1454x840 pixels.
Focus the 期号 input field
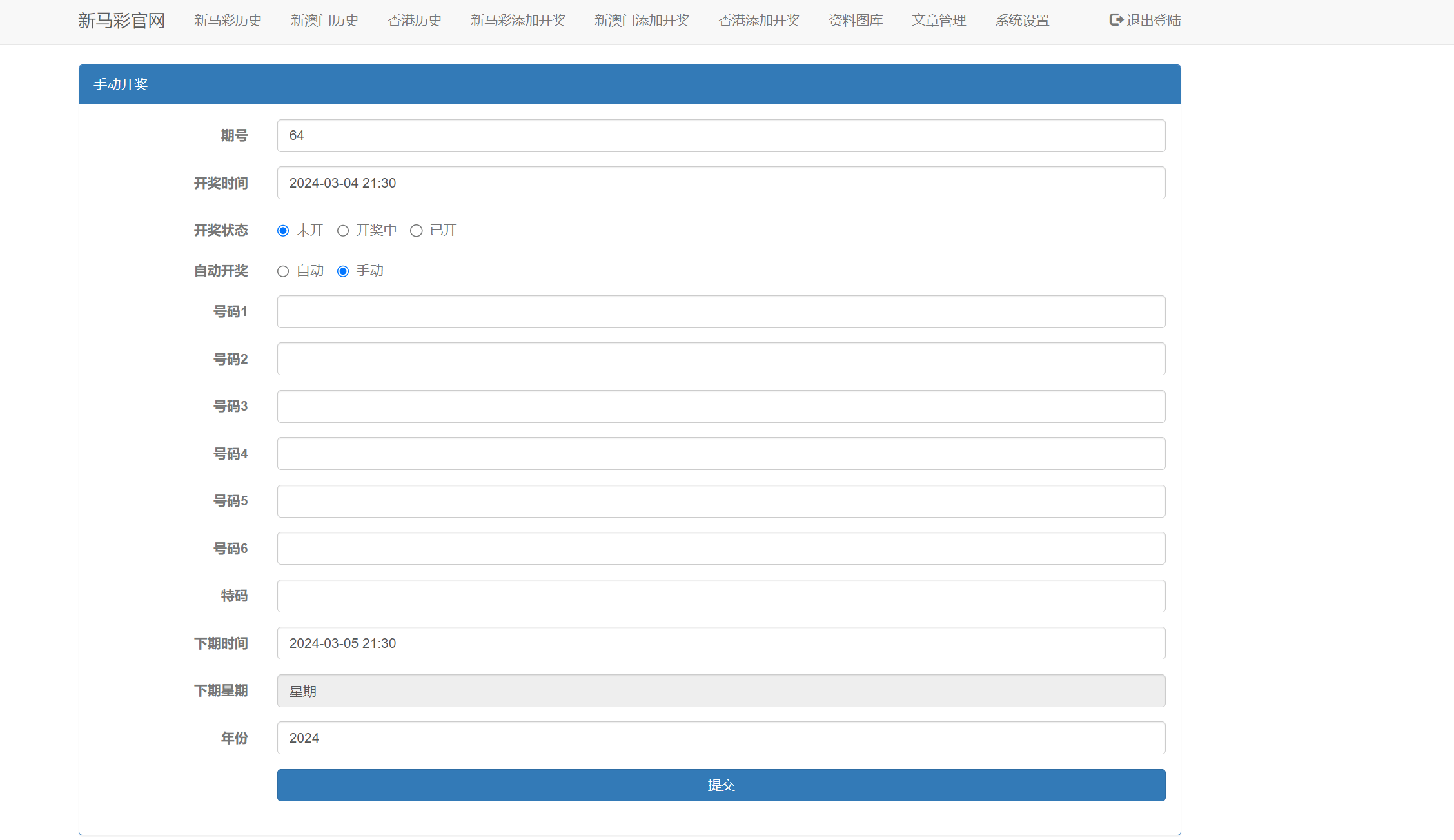pyautogui.click(x=721, y=136)
